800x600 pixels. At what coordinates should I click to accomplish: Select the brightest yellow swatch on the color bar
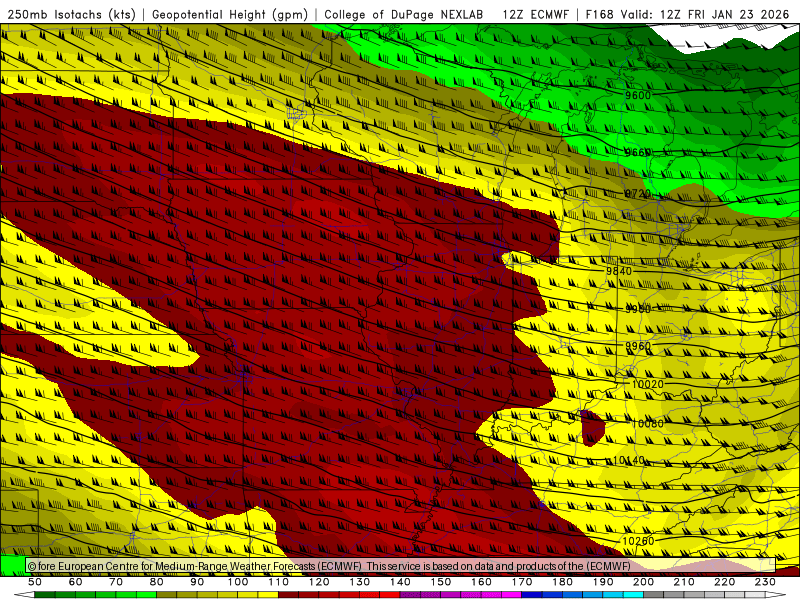coord(268,595)
